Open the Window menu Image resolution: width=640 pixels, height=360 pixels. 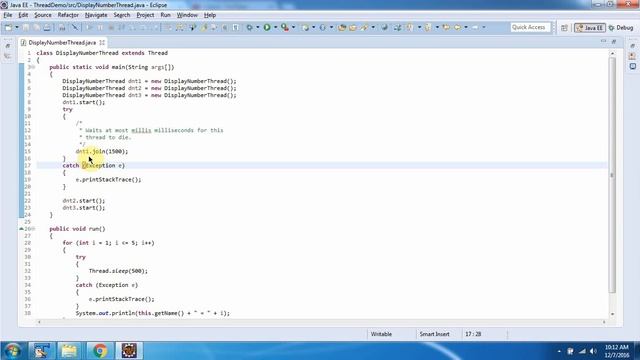pyautogui.click(x=187, y=15)
